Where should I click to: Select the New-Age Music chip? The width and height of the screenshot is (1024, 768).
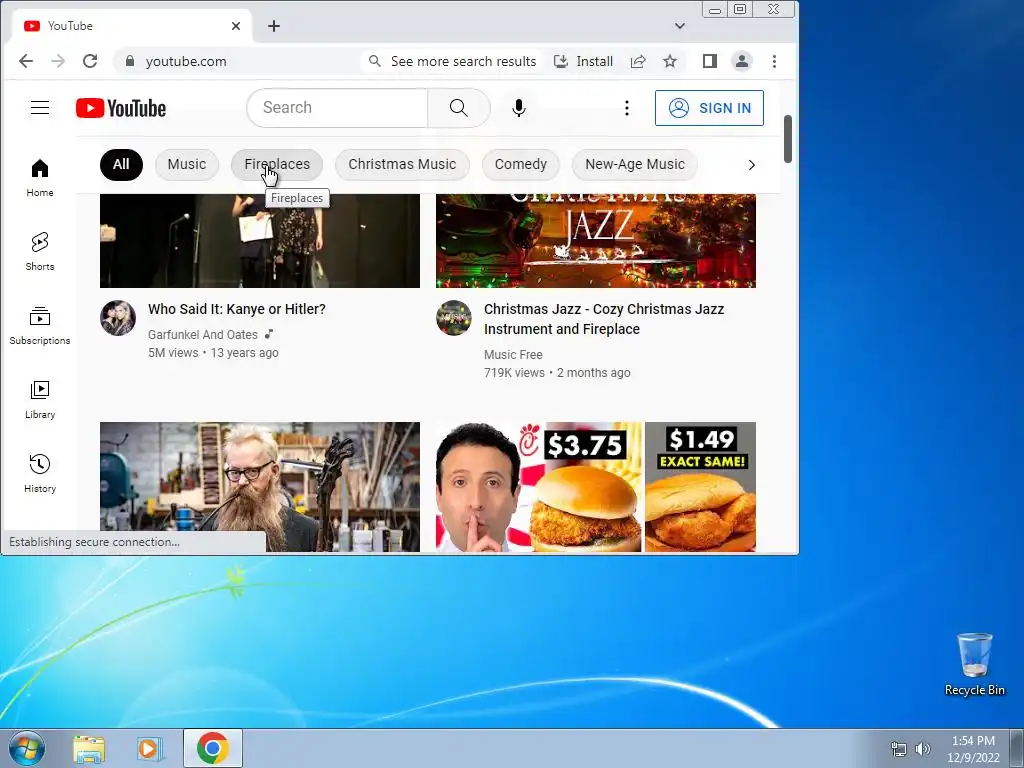(635, 165)
